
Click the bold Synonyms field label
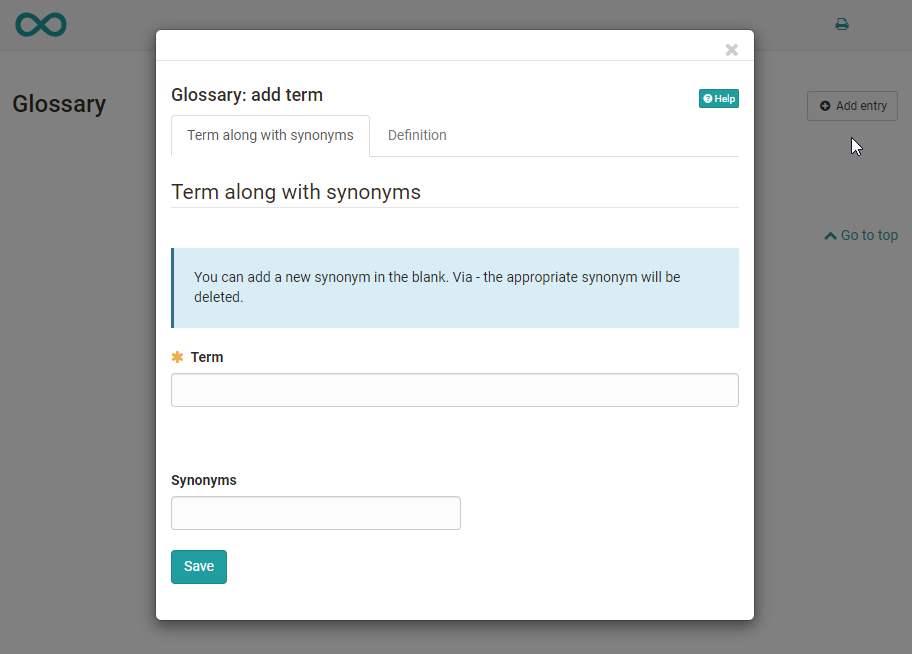pos(204,480)
